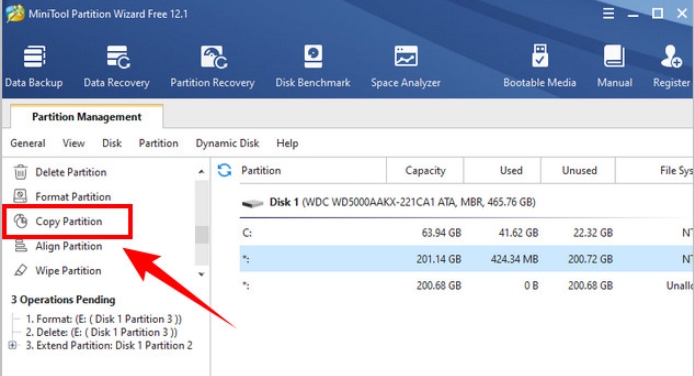Expand pending operation 3 Extend Partition
This screenshot has width=694, height=376.
pos(12,345)
